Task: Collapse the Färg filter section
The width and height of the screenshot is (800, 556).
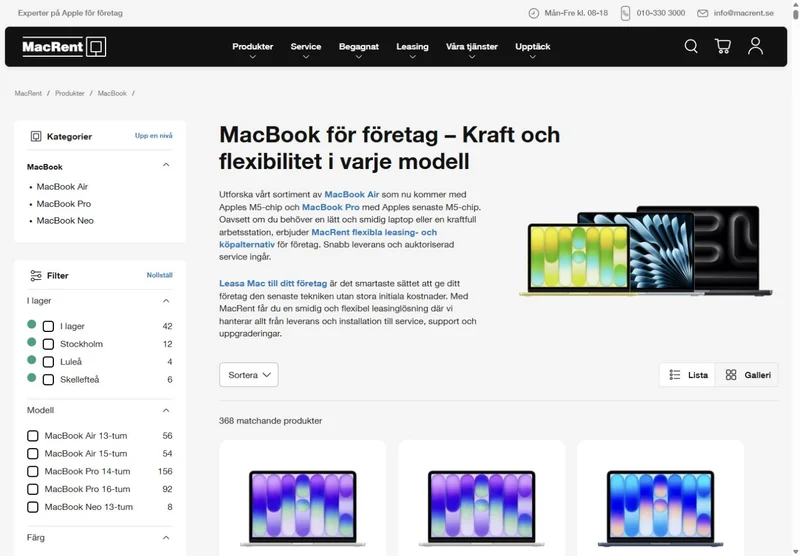Action: pos(166,538)
